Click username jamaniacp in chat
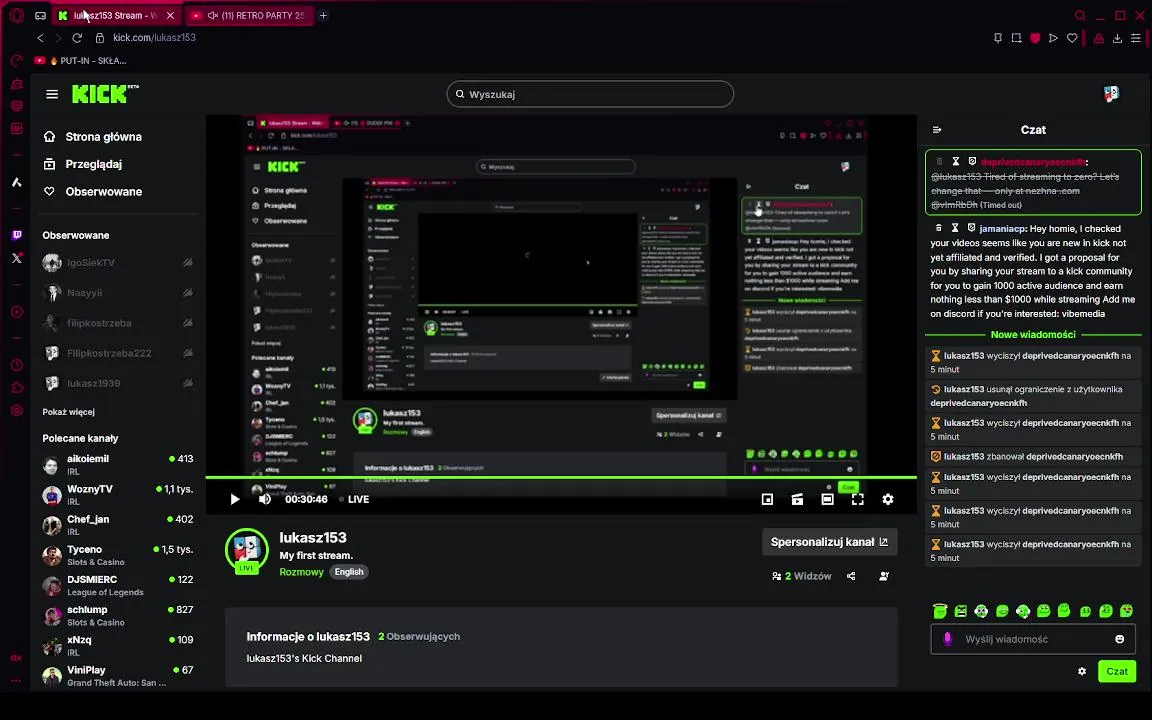This screenshot has height=720, width=1152. click(1002, 229)
